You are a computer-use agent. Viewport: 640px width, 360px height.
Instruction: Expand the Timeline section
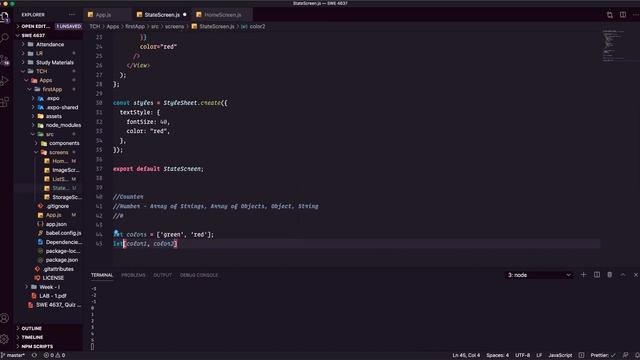click(49, 337)
